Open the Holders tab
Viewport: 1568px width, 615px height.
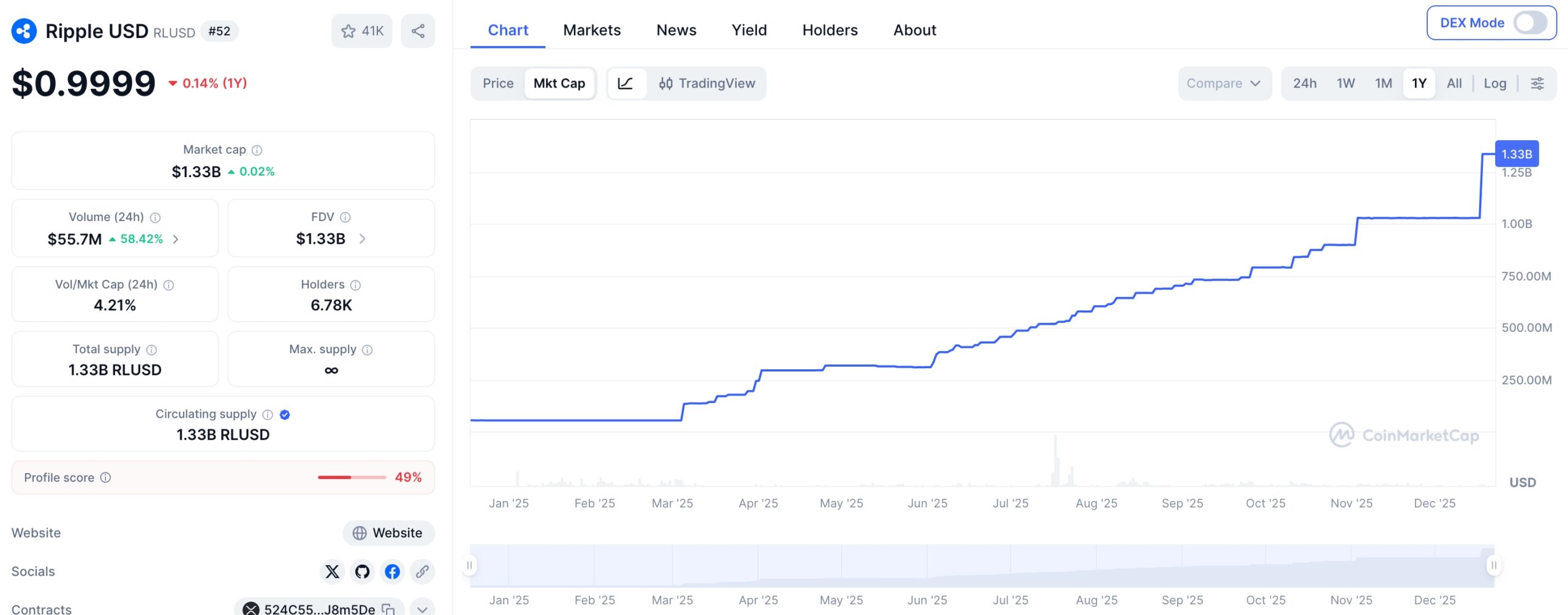(x=830, y=30)
